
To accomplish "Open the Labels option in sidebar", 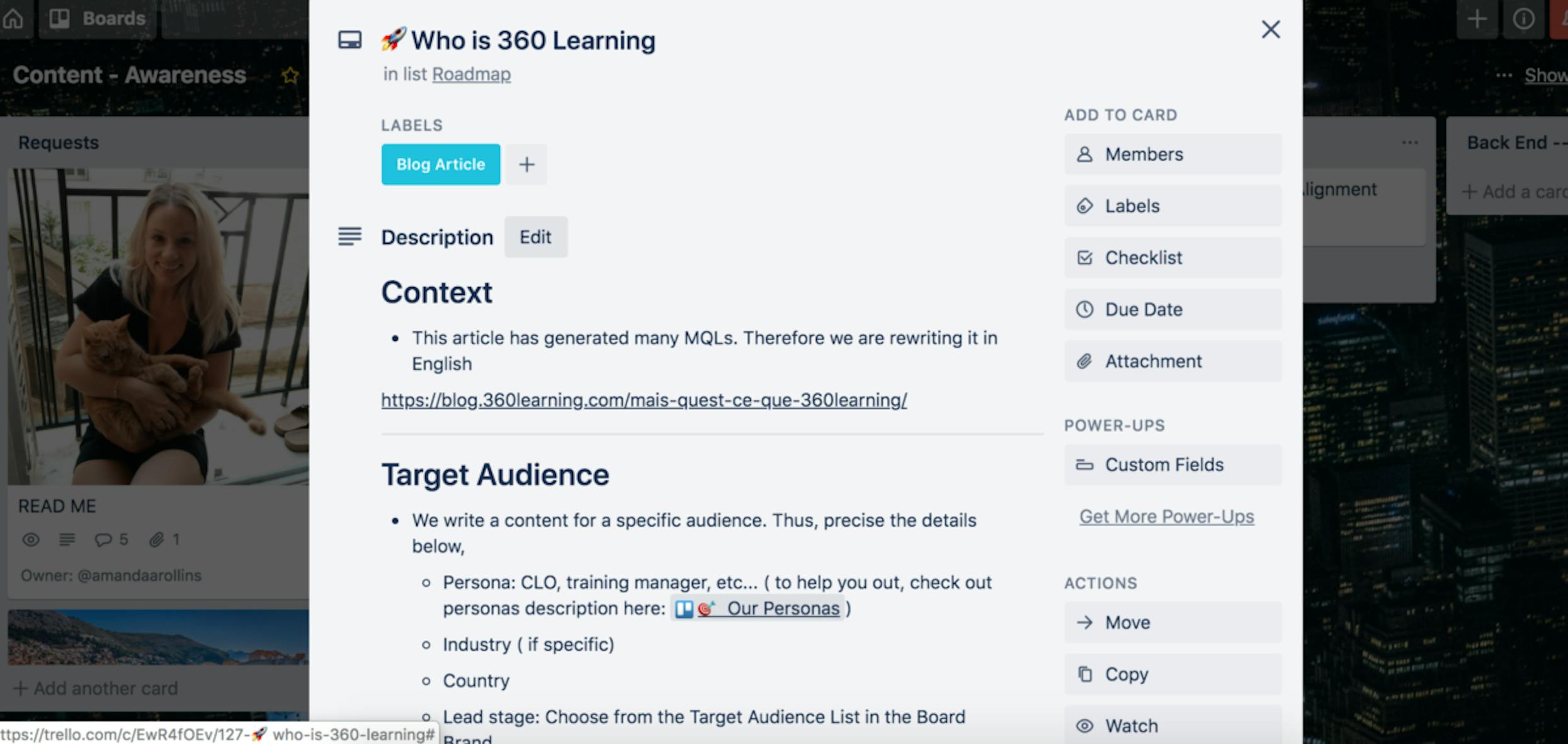I will coord(1173,206).
